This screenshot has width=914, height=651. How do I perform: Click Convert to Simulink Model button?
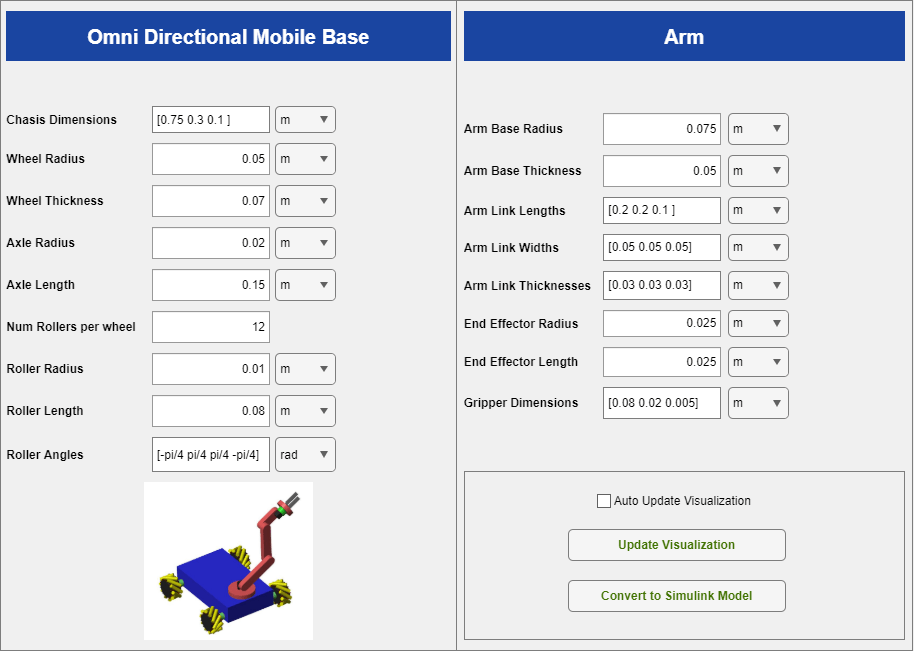(677, 596)
